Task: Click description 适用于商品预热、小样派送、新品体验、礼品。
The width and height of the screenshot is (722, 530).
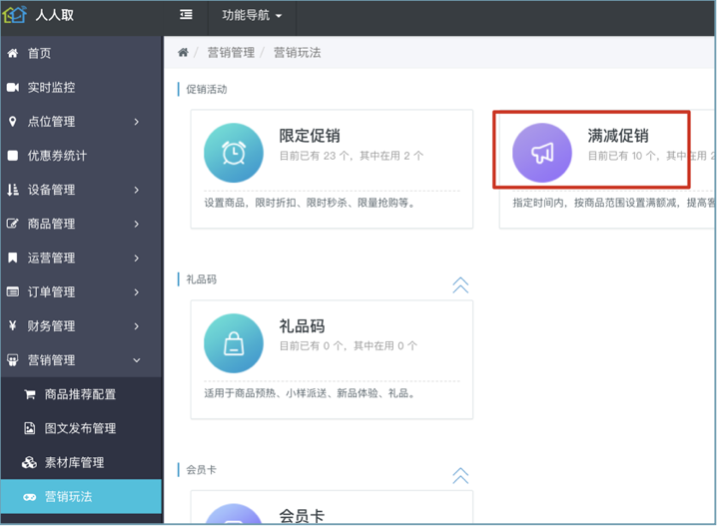Action: 309,393
